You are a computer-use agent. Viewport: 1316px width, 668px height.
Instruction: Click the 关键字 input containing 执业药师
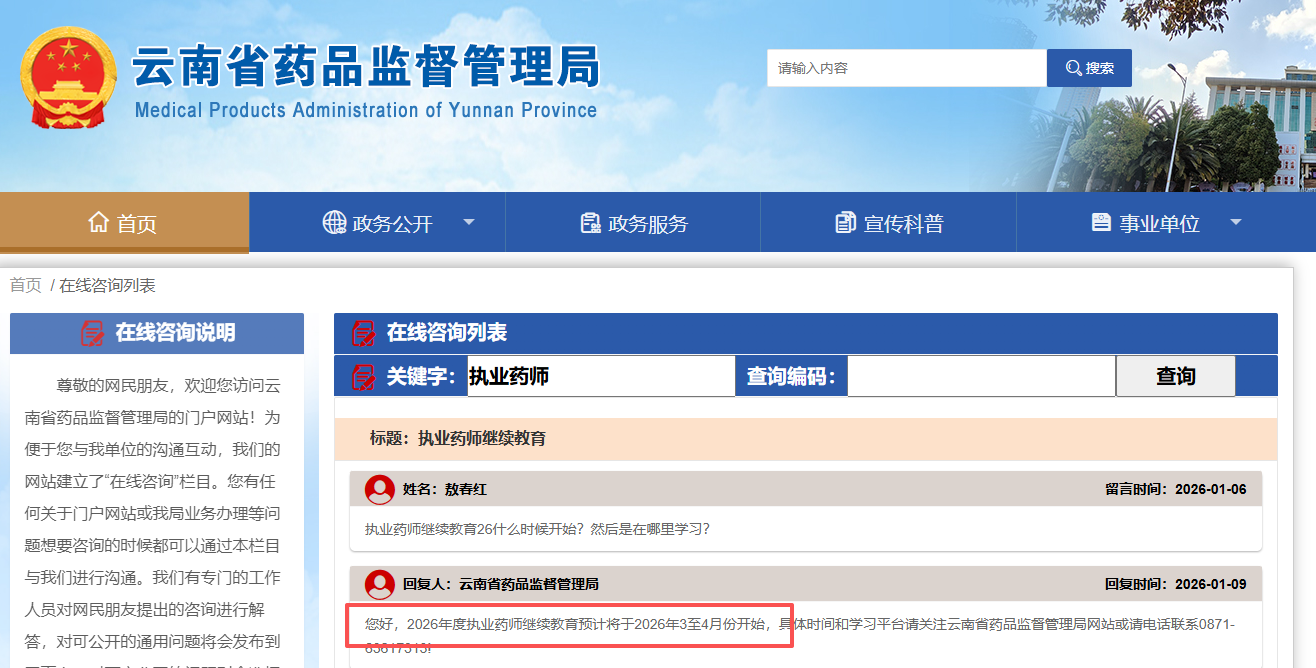pos(600,376)
